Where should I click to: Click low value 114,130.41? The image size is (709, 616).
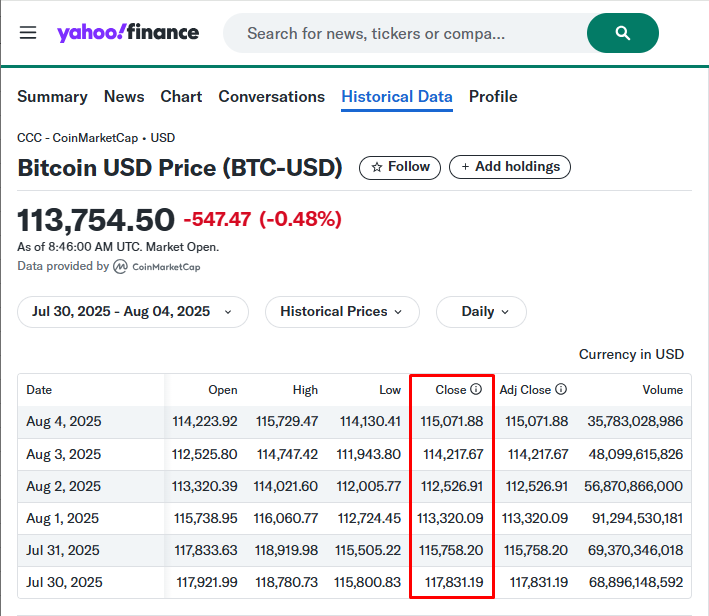pos(370,422)
